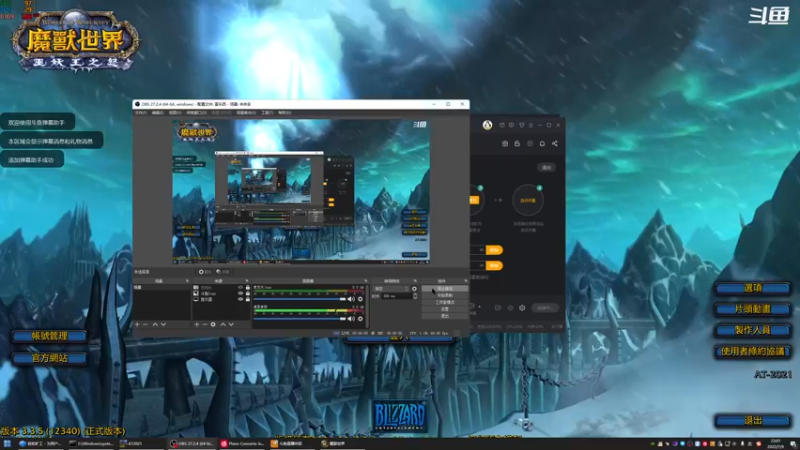
Task: Click the 官方網站 button
Action: coord(49,358)
